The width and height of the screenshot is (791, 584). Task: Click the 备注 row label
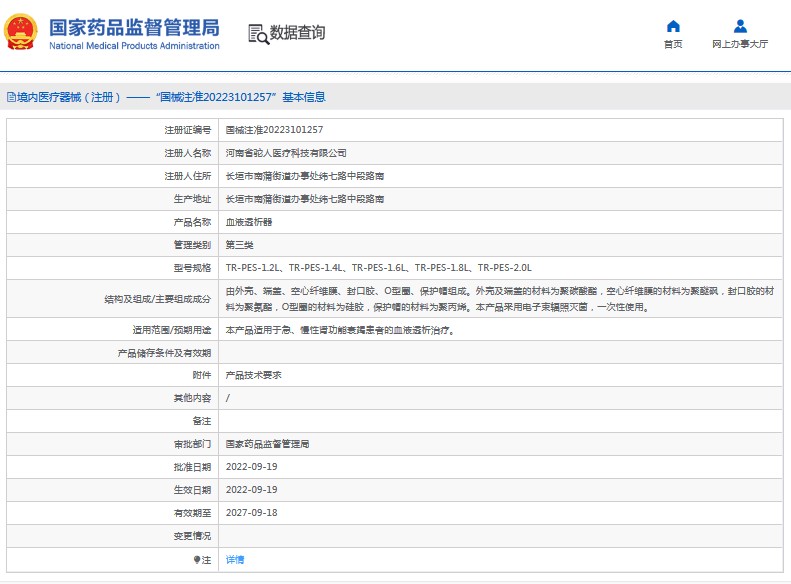coord(202,421)
